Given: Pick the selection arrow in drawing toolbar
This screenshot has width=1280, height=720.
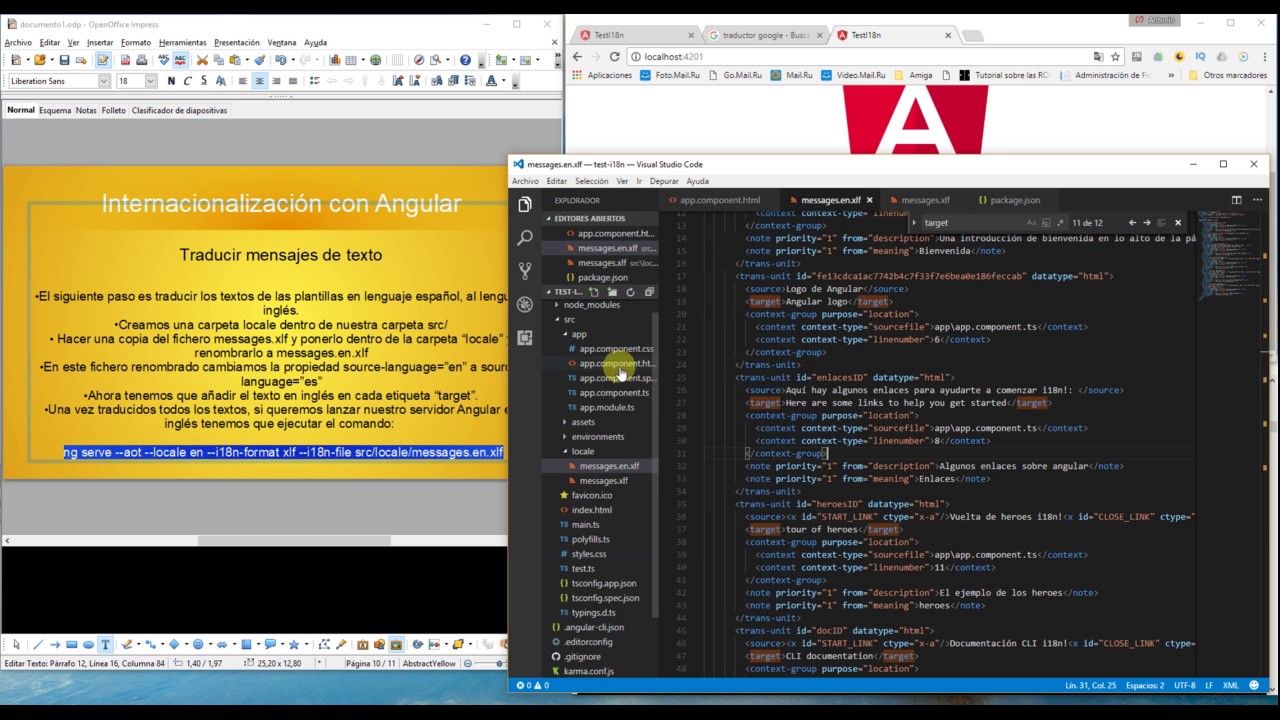Looking at the screenshot, I should point(16,645).
